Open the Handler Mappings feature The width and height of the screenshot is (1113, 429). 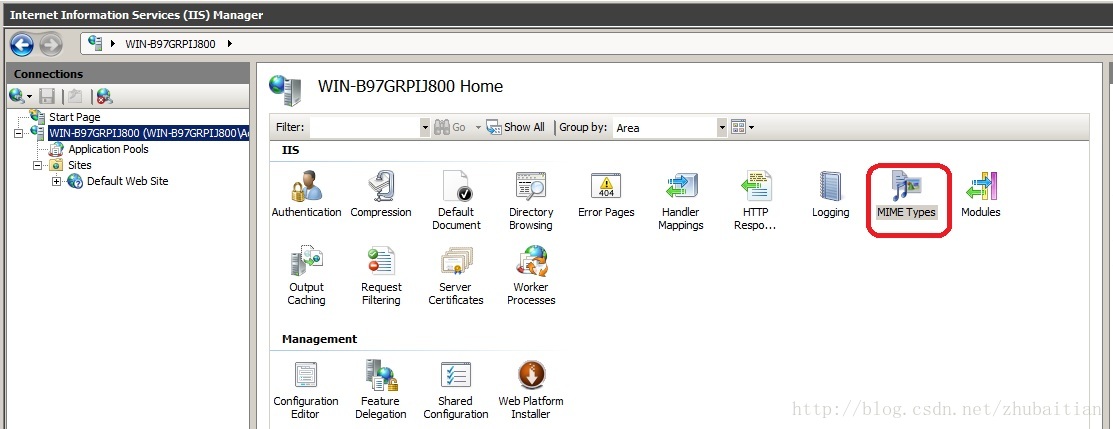point(681,200)
